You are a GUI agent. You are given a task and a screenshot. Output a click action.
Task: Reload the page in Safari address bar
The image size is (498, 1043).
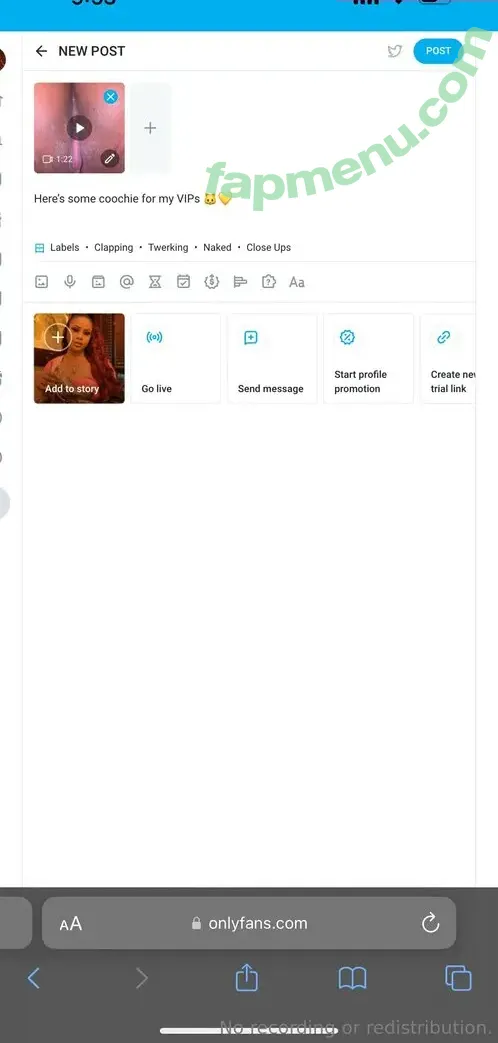(x=431, y=923)
